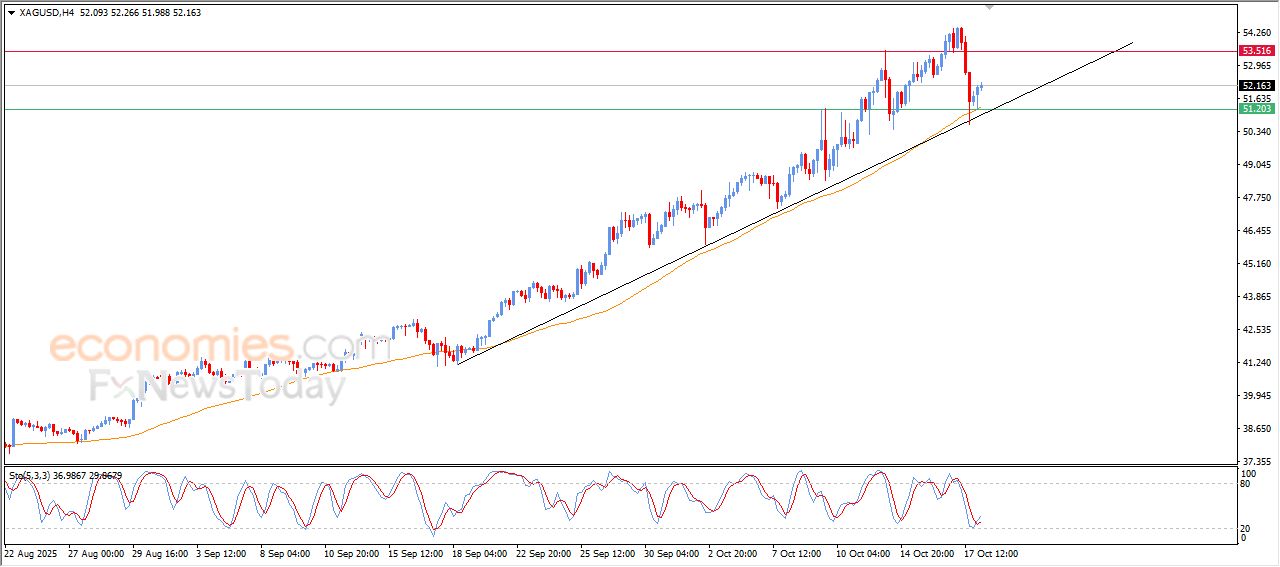Click the black 52.163 current price label
This screenshot has width=1280, height=567.
click(1256, 86)
